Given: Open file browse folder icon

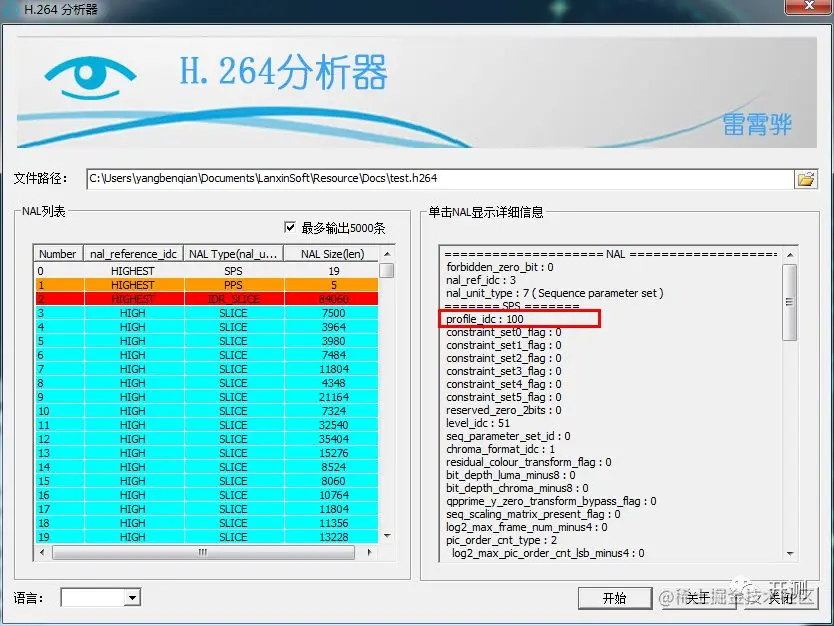Looking at the screenshot, I should [x=805, y=179].
